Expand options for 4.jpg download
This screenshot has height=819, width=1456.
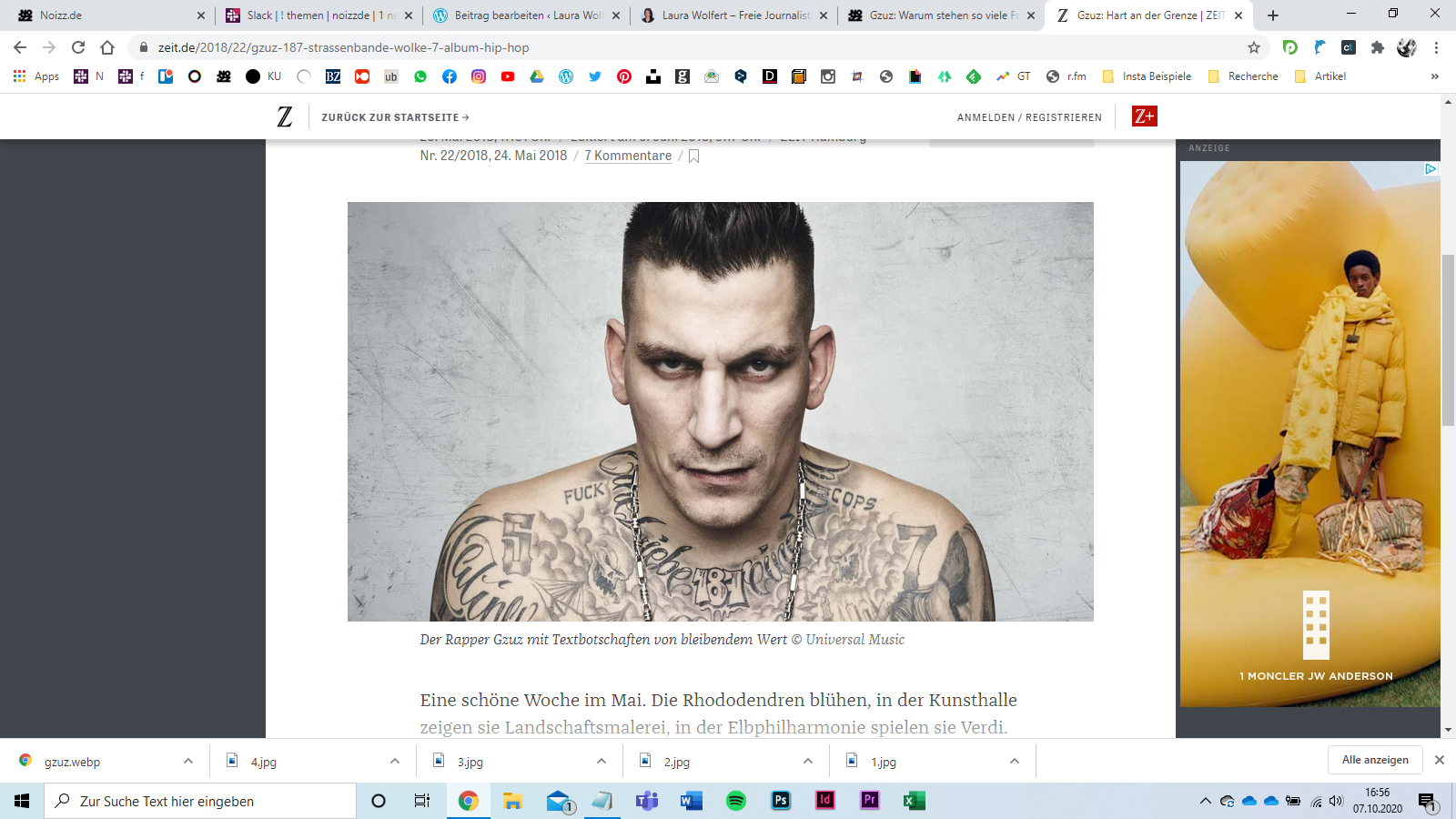(x=395, y=762)
